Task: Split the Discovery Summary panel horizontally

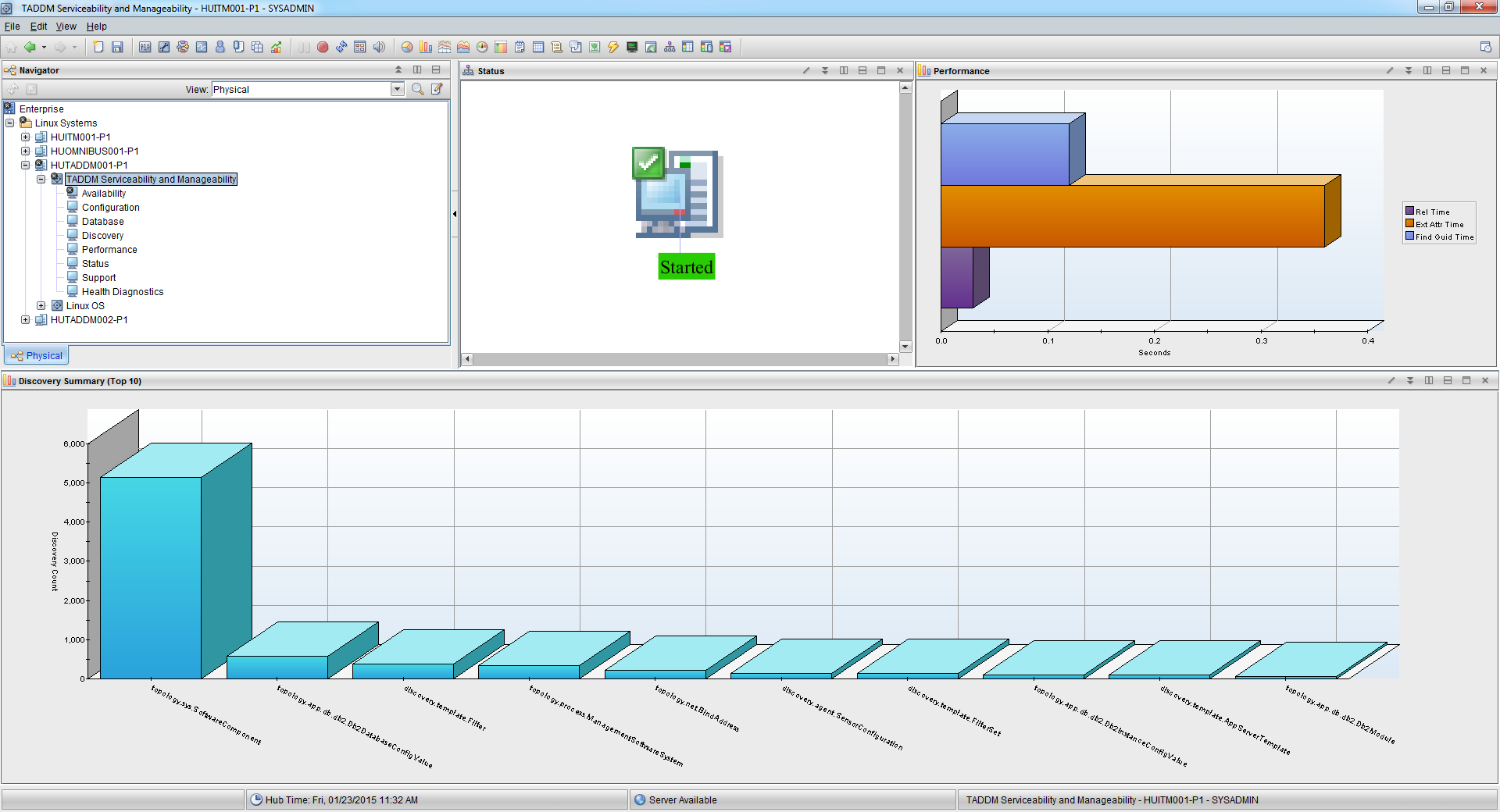Action: [x=1448, y=380]
